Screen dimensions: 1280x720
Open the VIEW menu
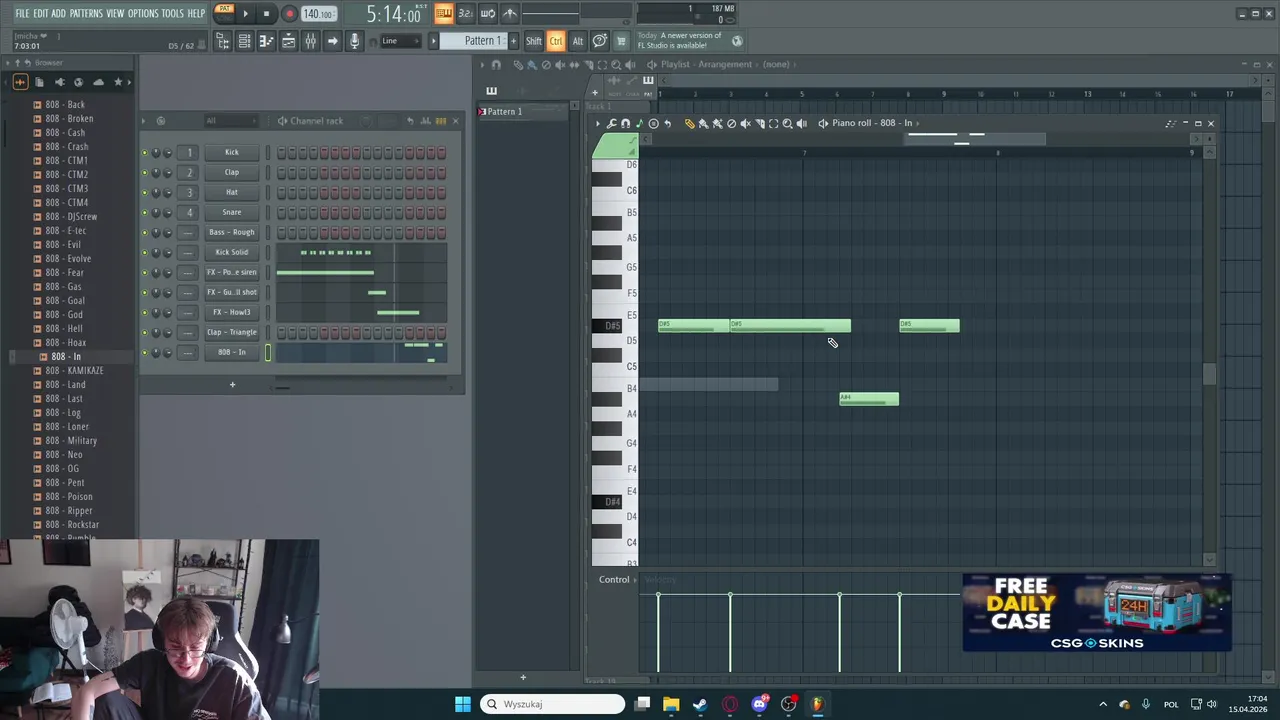click(115, 13)
